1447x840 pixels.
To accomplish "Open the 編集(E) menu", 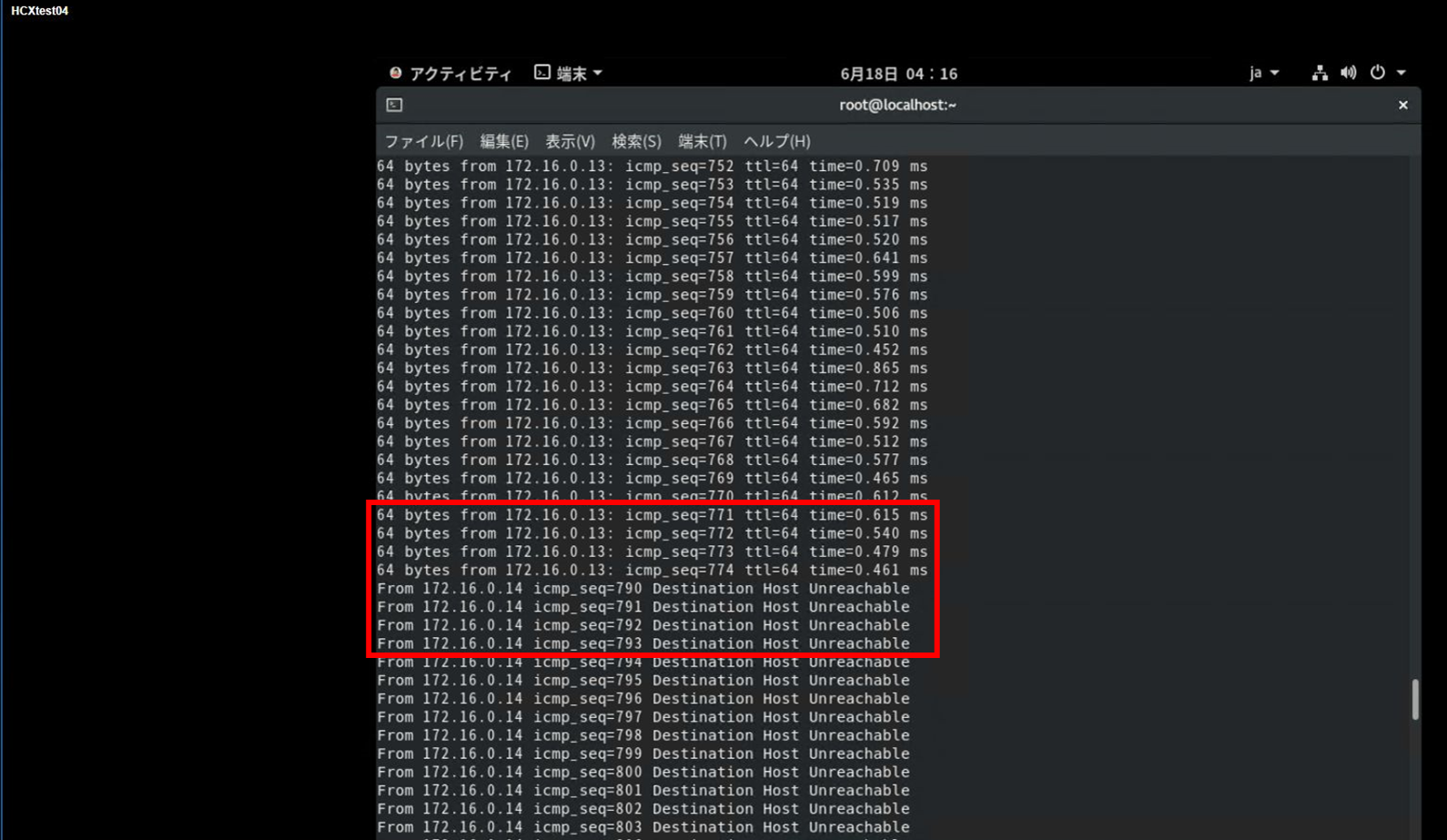I will tap(503, 141).
